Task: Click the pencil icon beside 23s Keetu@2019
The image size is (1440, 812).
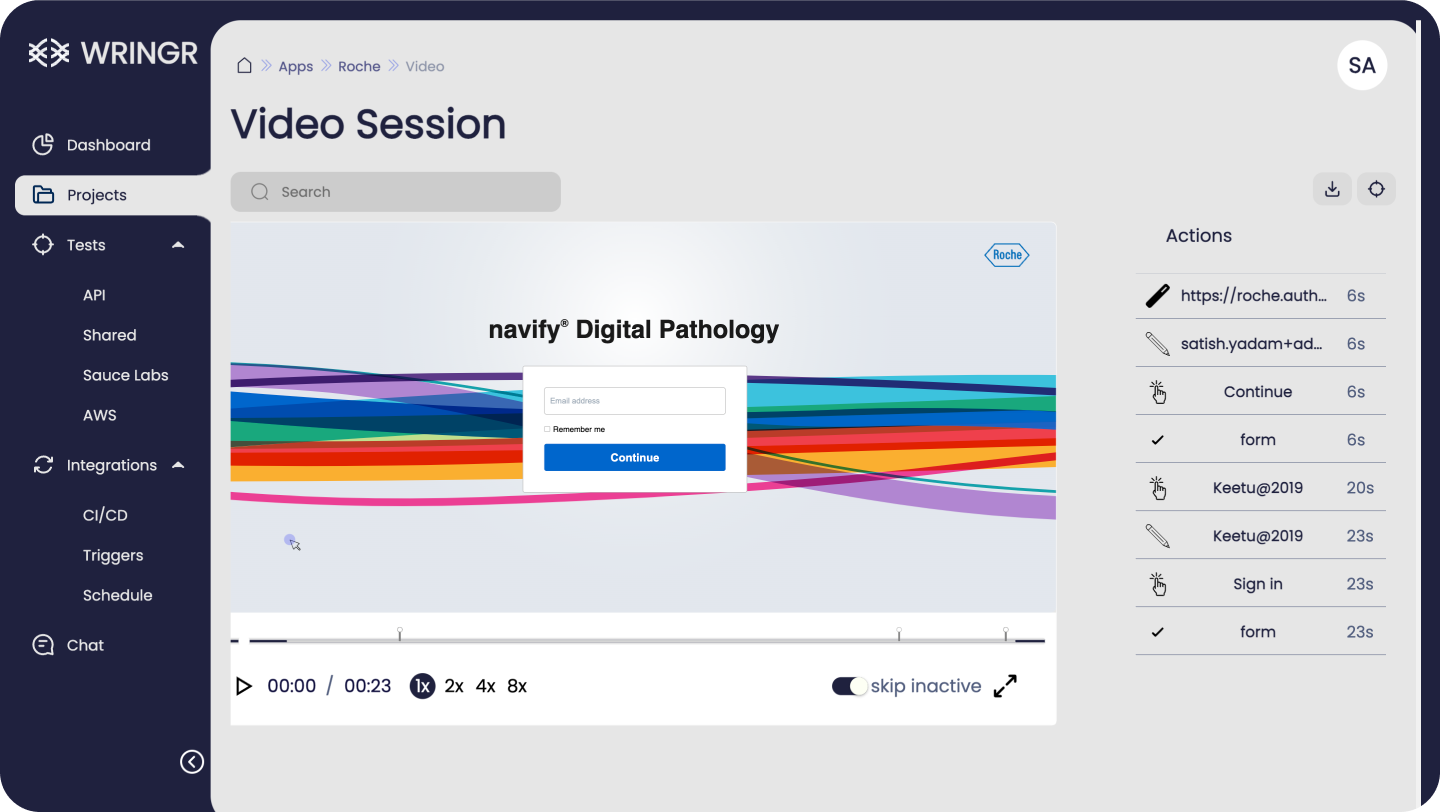Action: pyautogui.click(x=1158, y=535)
